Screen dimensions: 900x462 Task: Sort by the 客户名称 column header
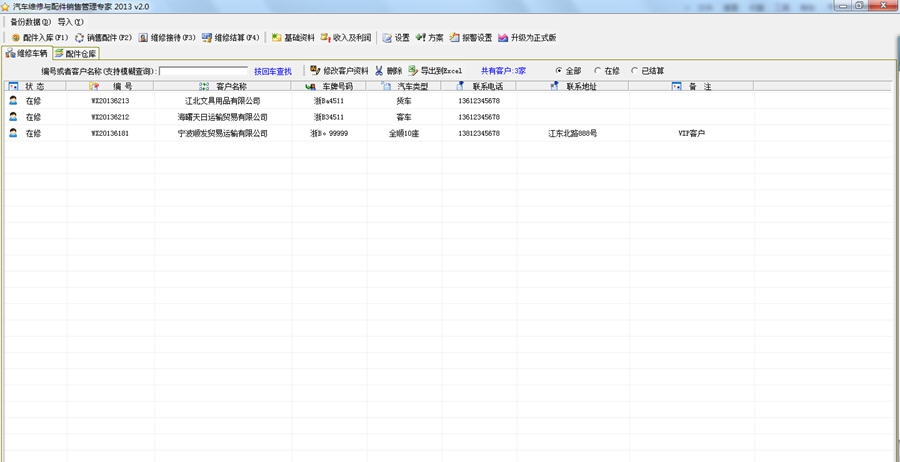click(223, 86)
